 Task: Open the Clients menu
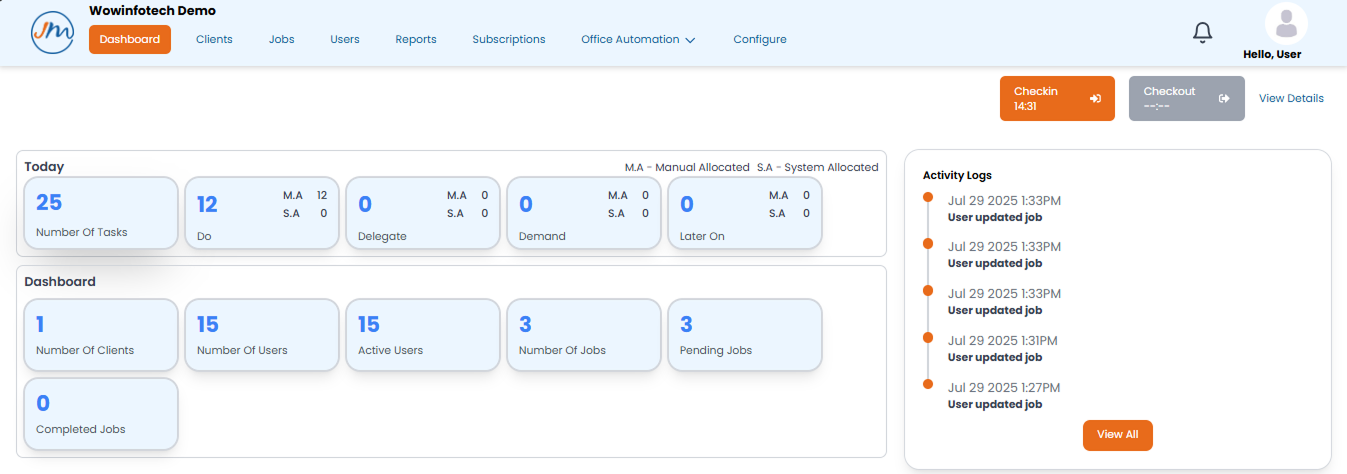click(x=214, y=40)
